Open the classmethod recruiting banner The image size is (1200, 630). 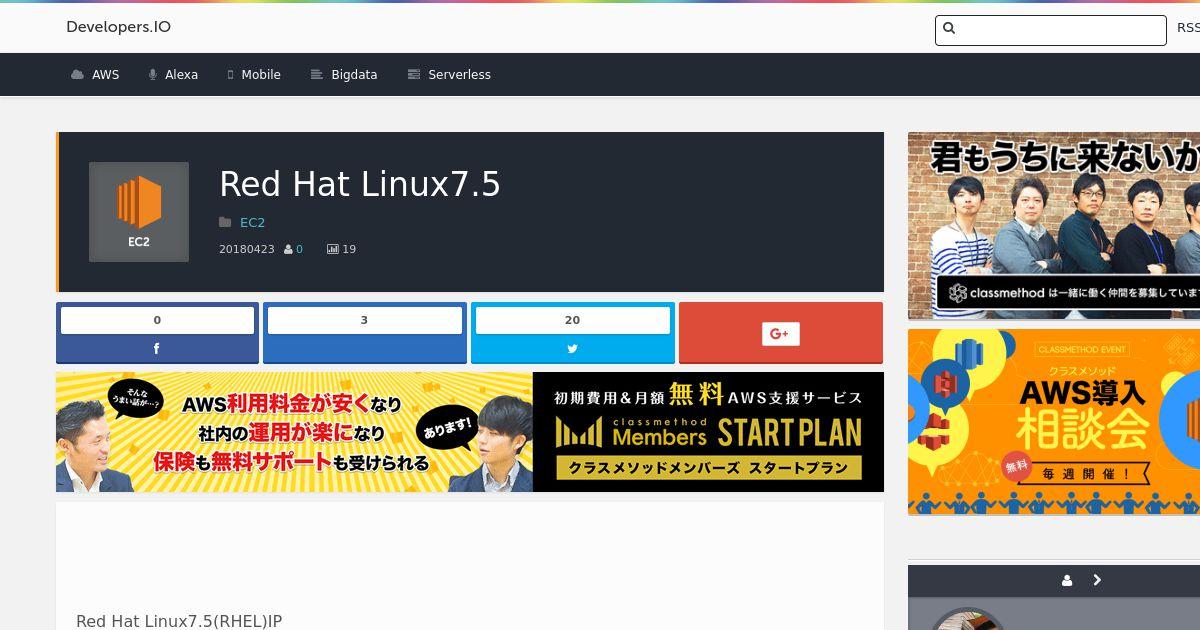click(x=1054, y=226)
